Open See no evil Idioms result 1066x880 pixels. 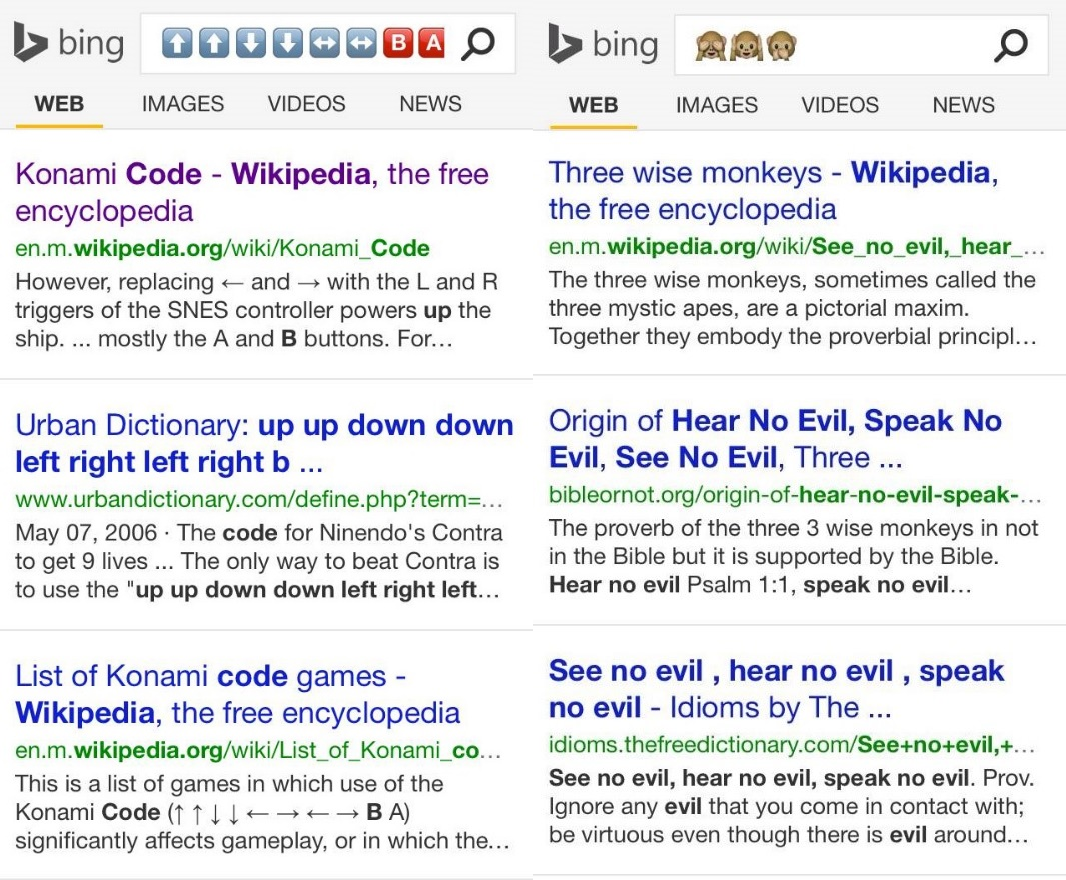tap(776, 689)
